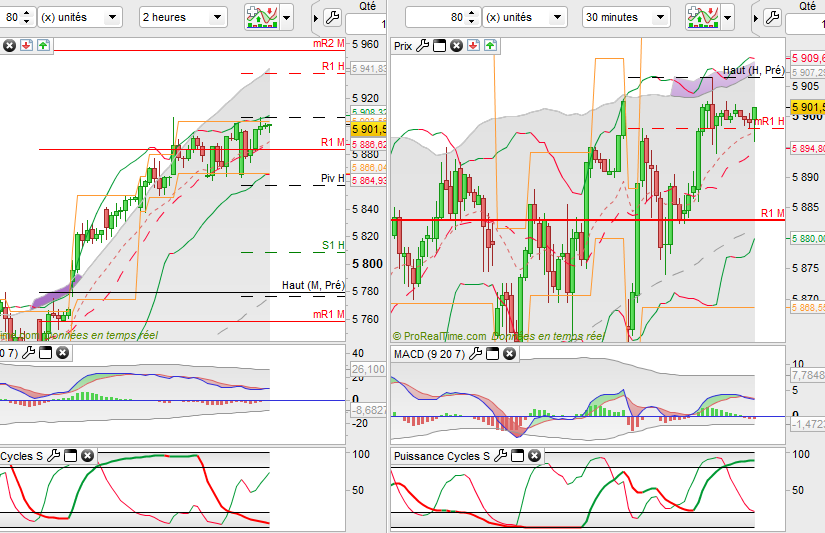Image resolution: width=825 pixels, height=533 pixels.
Task: Toggle the window icon of the Prix panel
Action: (x=439, y=46)
